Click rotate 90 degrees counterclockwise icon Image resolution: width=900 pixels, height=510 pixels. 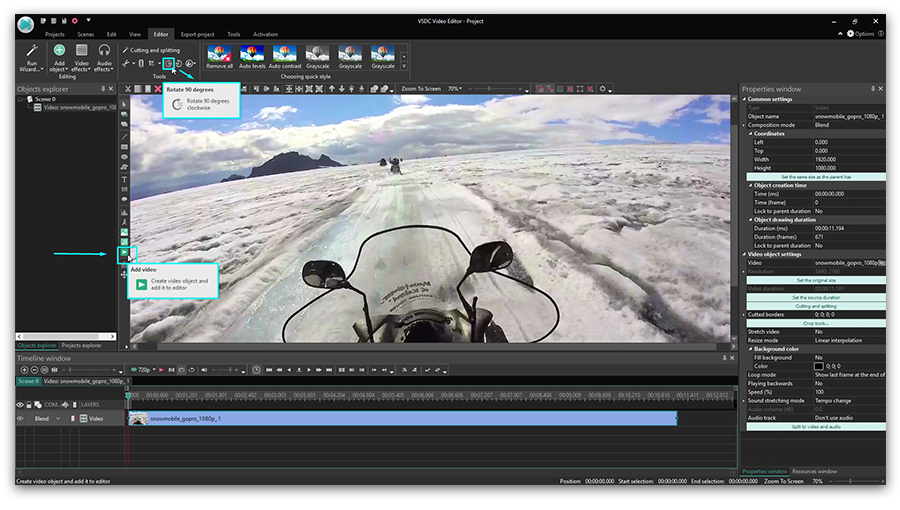point(179,64)
